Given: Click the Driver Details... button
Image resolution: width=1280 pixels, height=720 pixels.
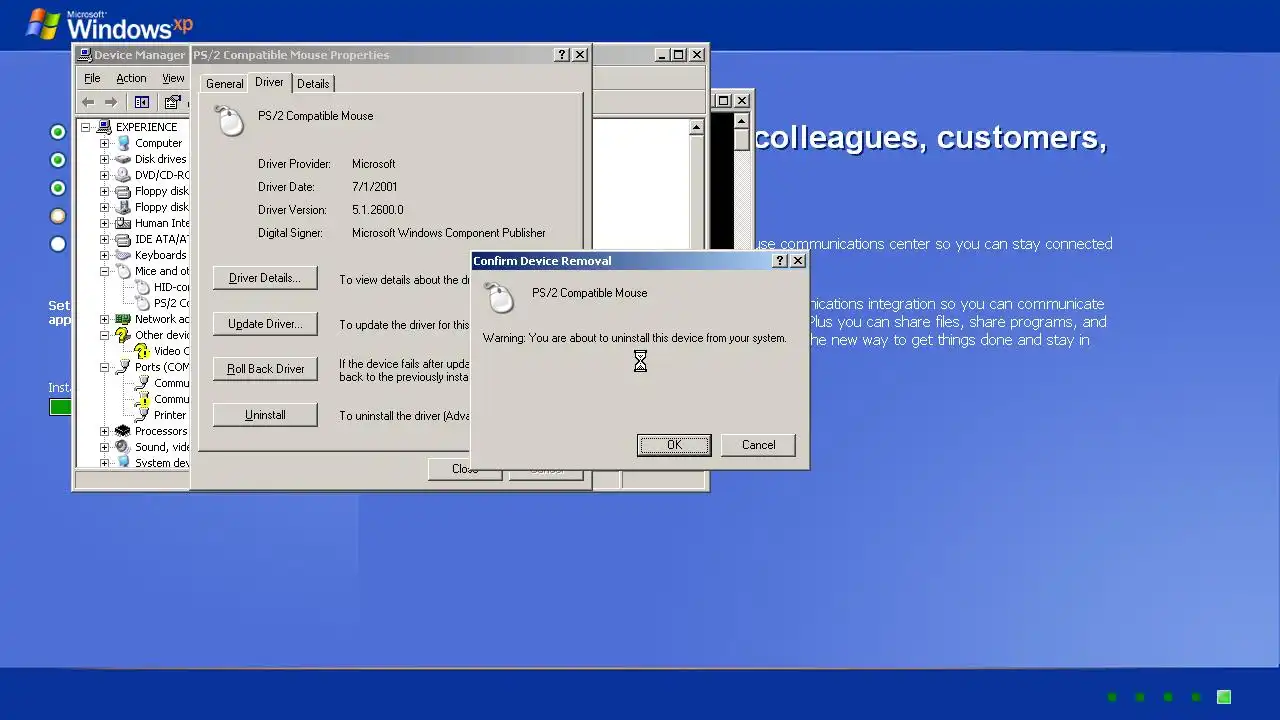Looking at the screenshot, I should click(265, 278).
